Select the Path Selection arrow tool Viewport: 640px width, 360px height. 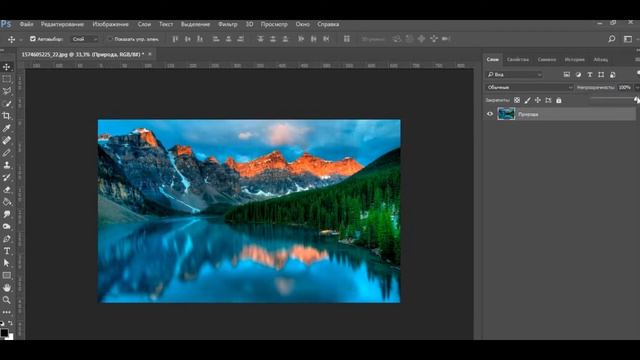(7, 263)
